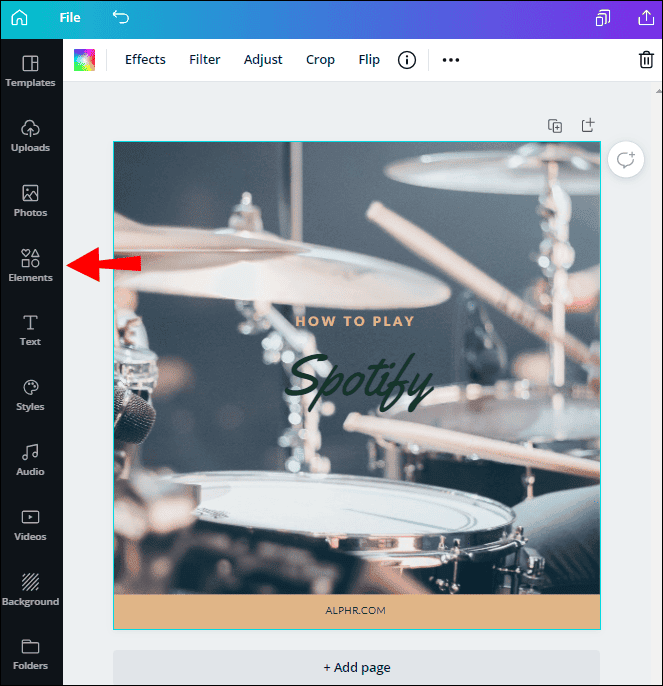663x686 pixels.
Task: Open the Uploads panel
Action: [x=30, y=136]
